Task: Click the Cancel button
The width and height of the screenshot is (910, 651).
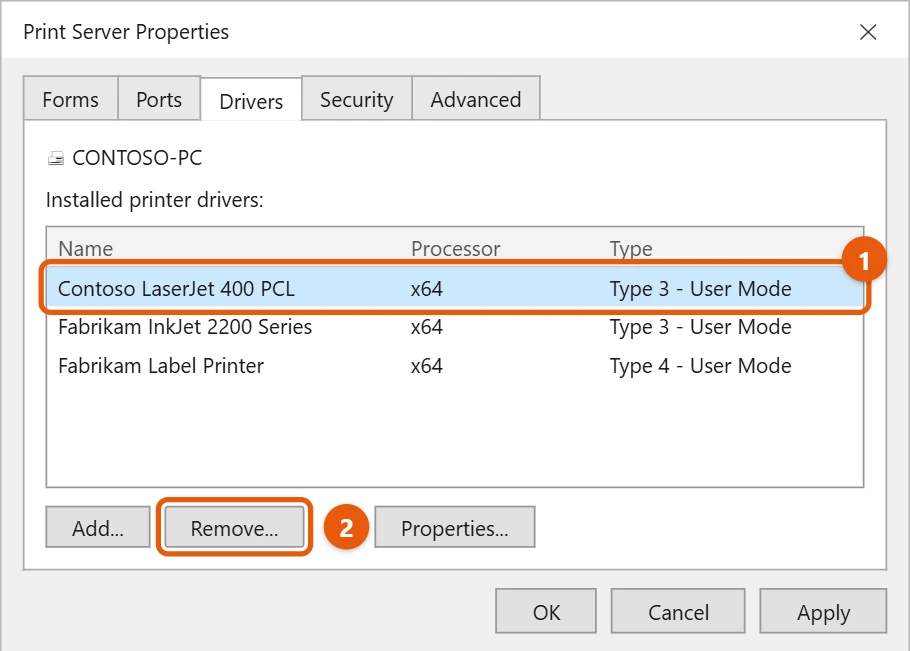Action: point(678,612)
